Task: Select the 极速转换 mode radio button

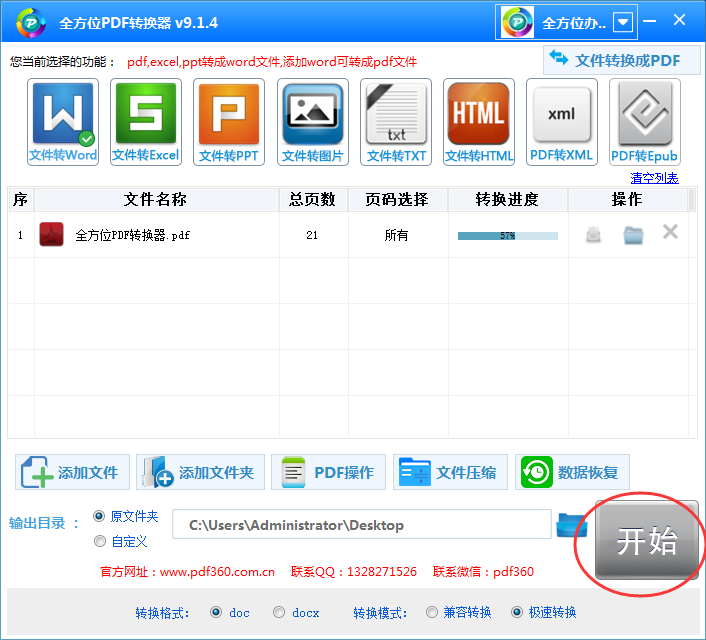Action: [x=517, y=612]
